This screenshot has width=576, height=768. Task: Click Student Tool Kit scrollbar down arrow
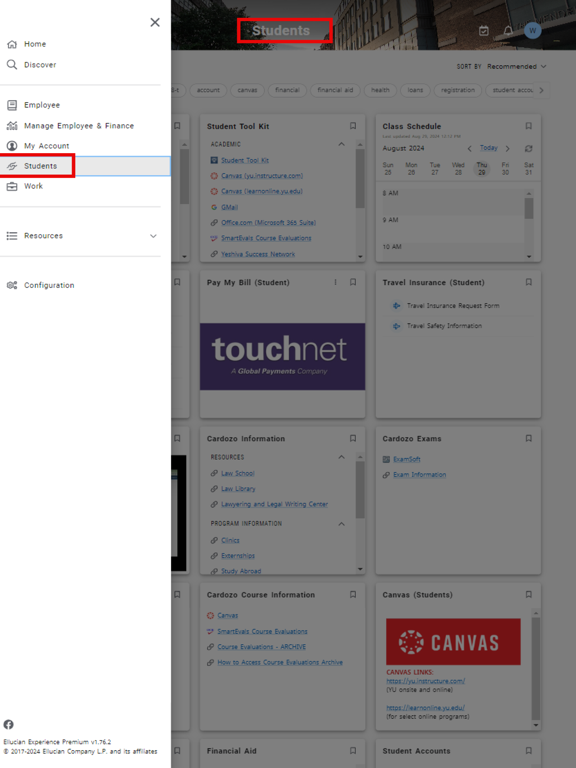[x=360, y=256]
